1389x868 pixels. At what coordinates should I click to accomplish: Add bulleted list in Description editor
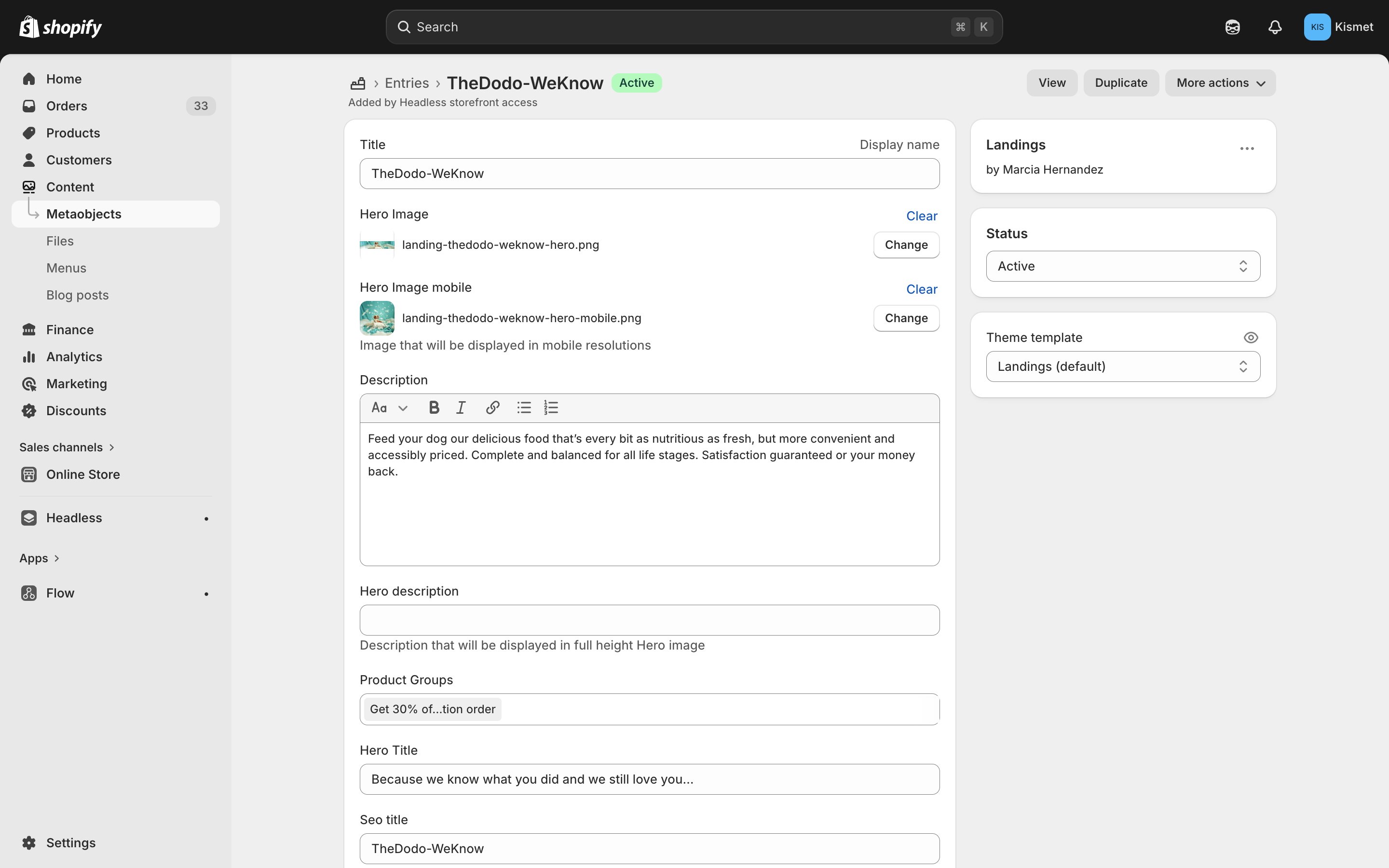point(523,407)
